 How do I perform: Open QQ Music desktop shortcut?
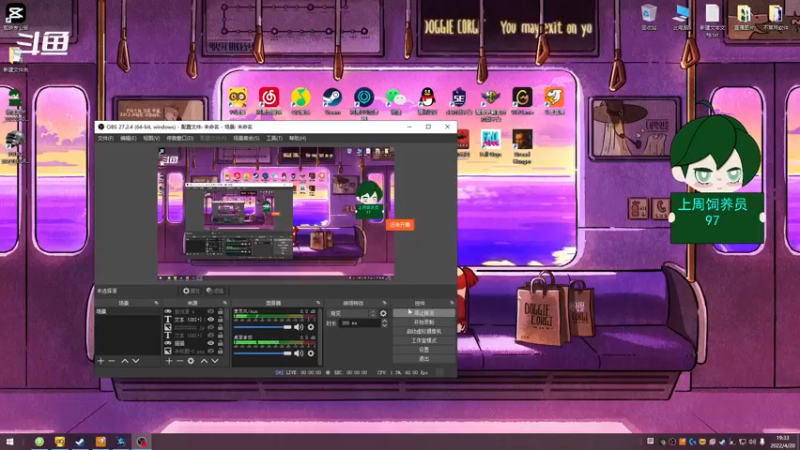301,100
